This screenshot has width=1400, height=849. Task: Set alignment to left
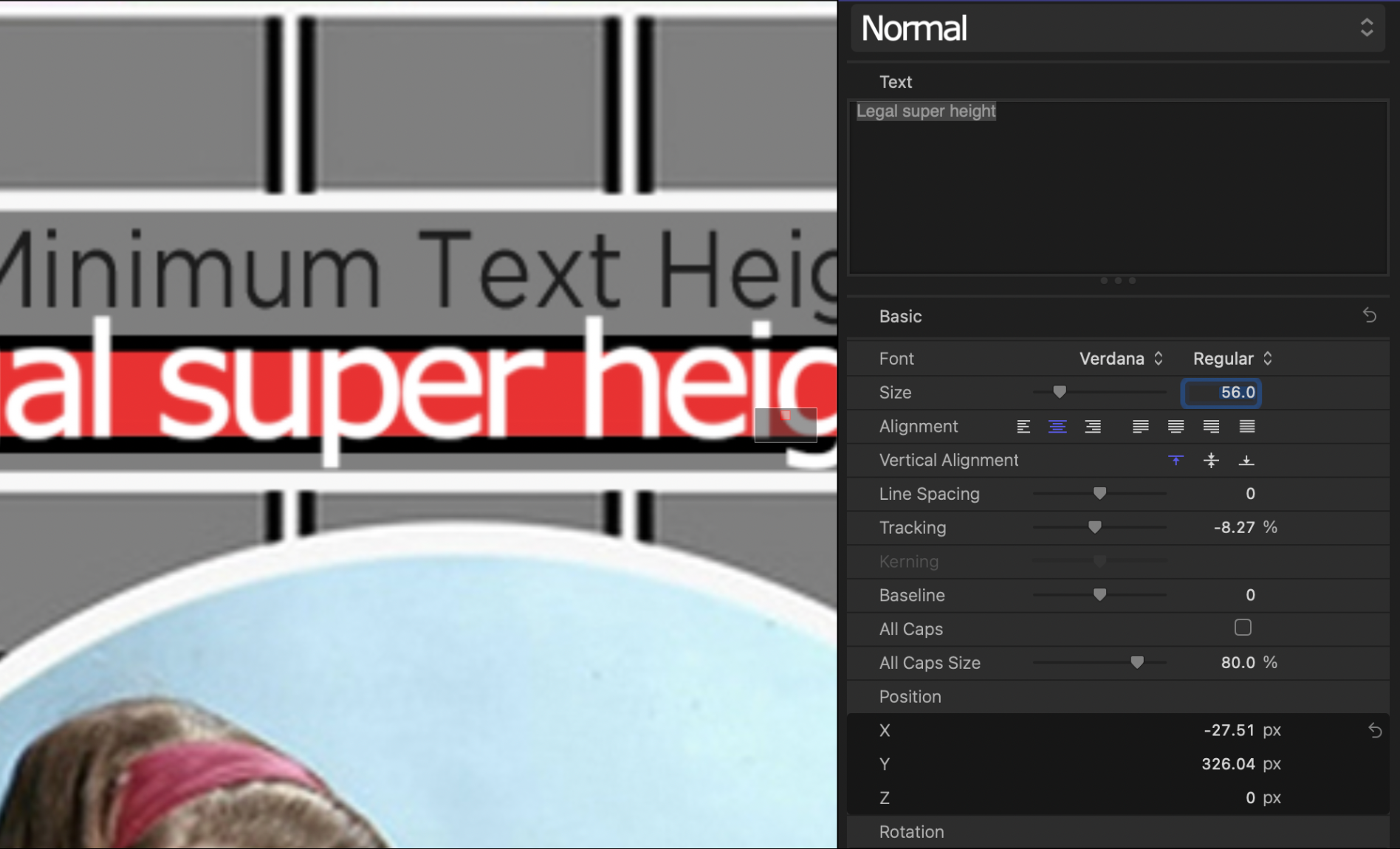(x=1023, y=427)
